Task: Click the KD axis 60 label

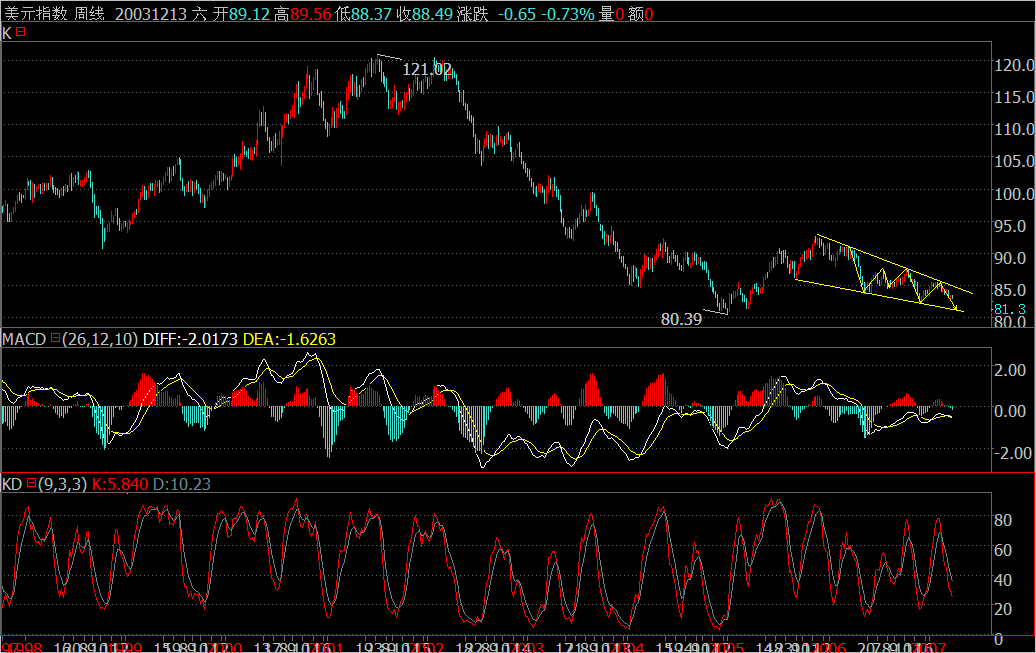Action: click(x=1003, y=550)
